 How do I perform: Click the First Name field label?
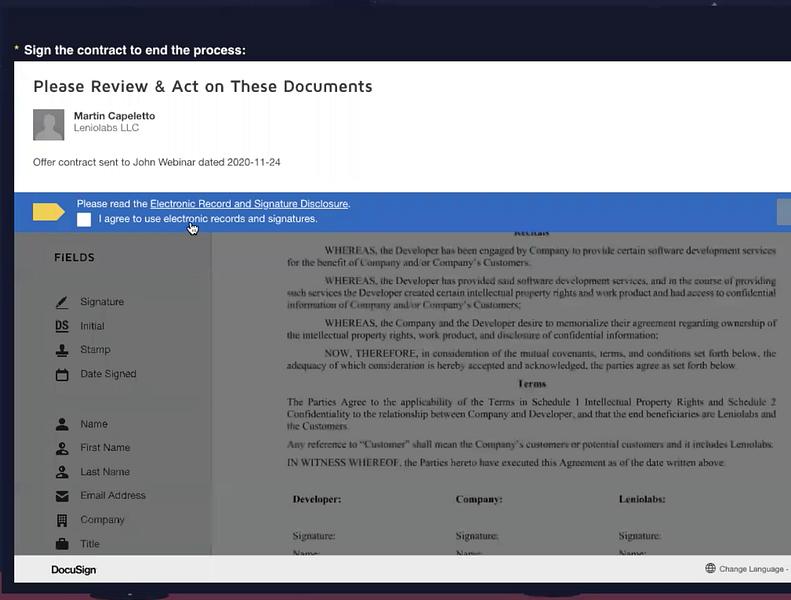105,448
